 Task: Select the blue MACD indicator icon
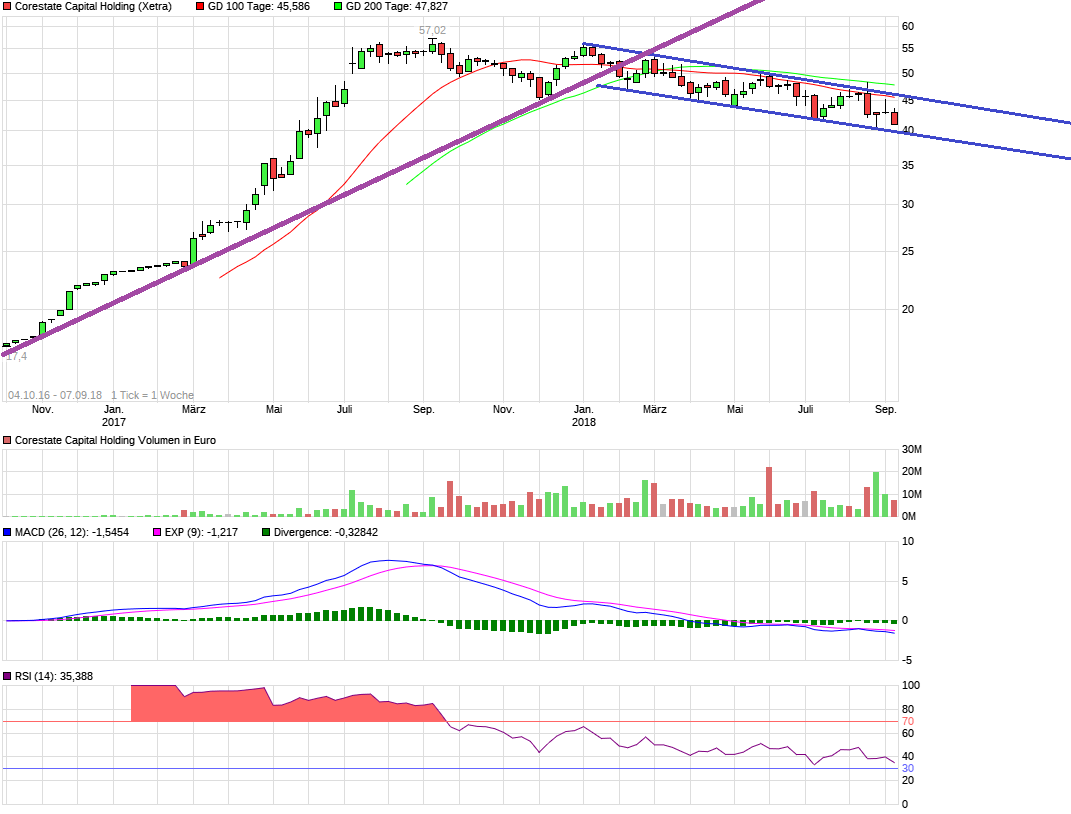point(7,530)
